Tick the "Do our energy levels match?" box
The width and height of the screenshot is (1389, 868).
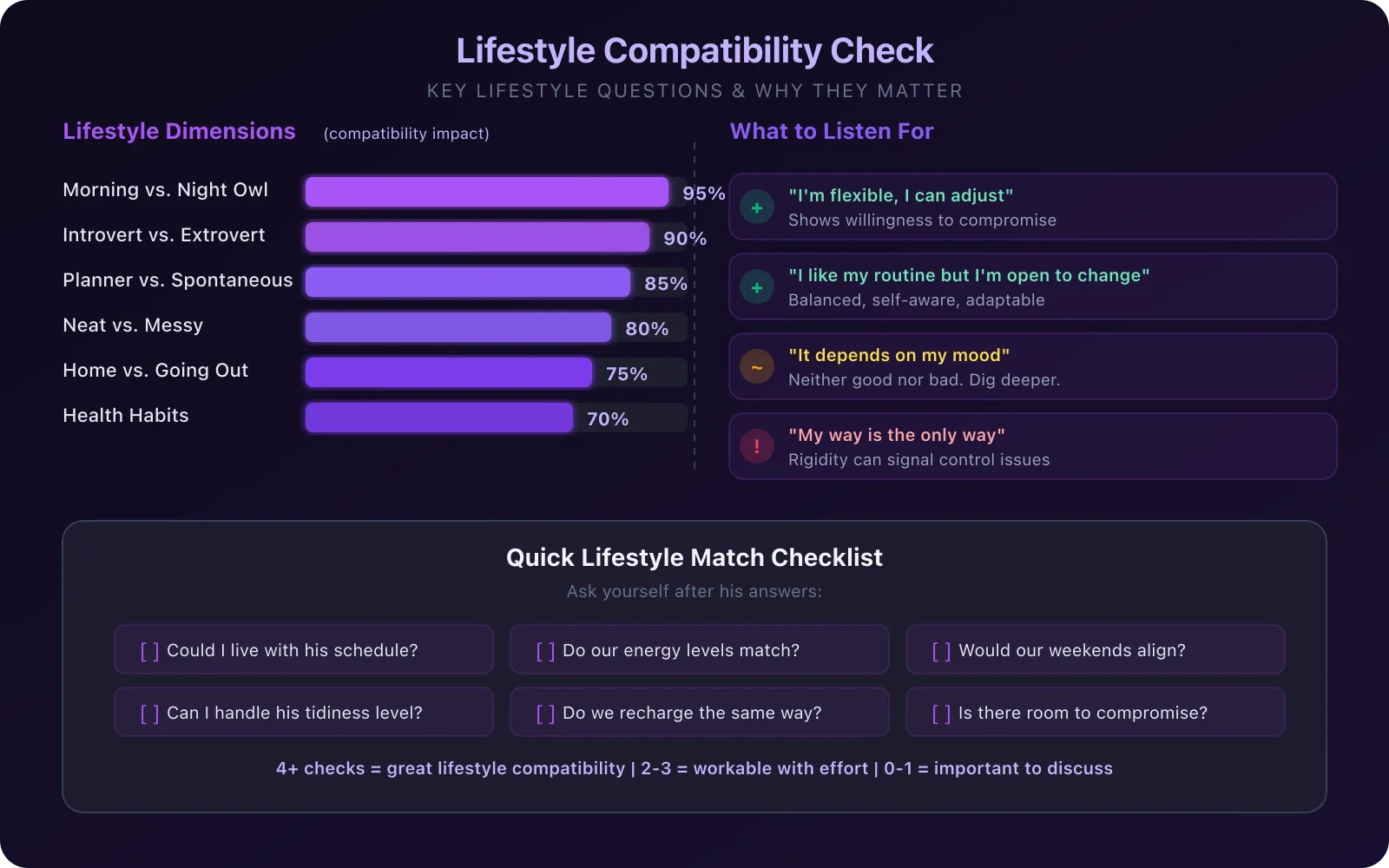(546, 651)
